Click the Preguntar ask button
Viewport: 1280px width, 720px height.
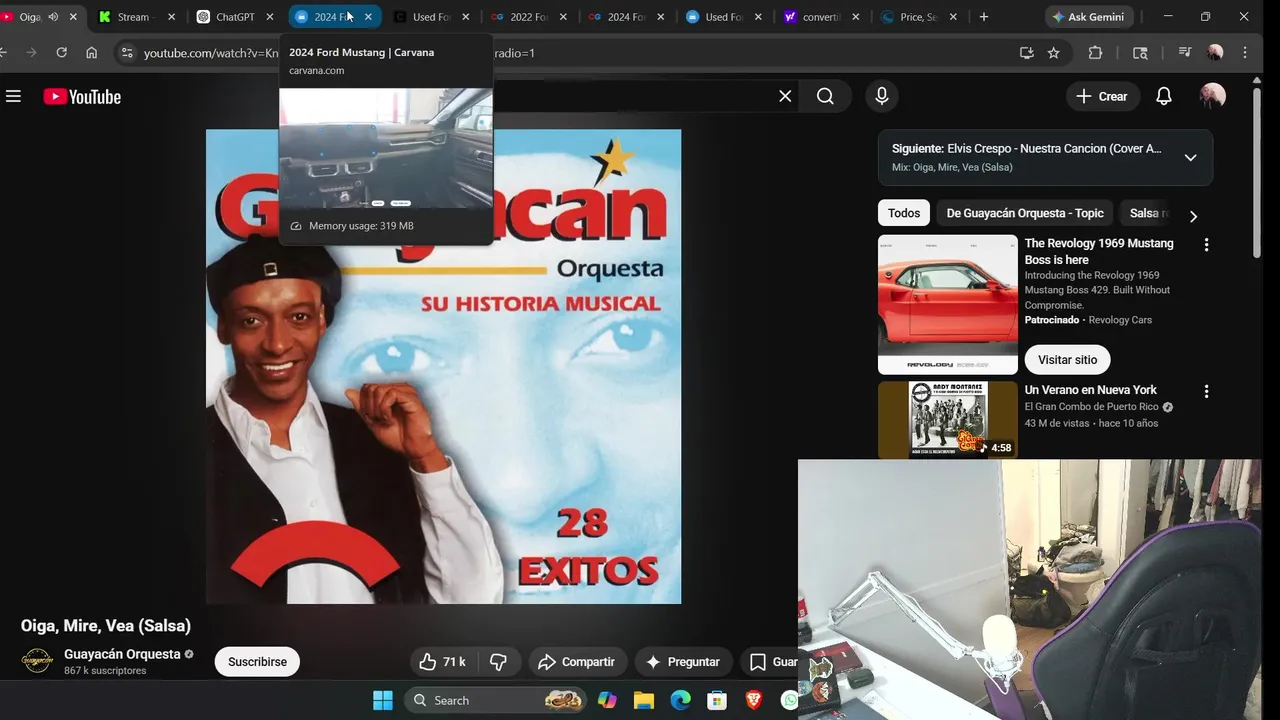[x=683, y=662]
